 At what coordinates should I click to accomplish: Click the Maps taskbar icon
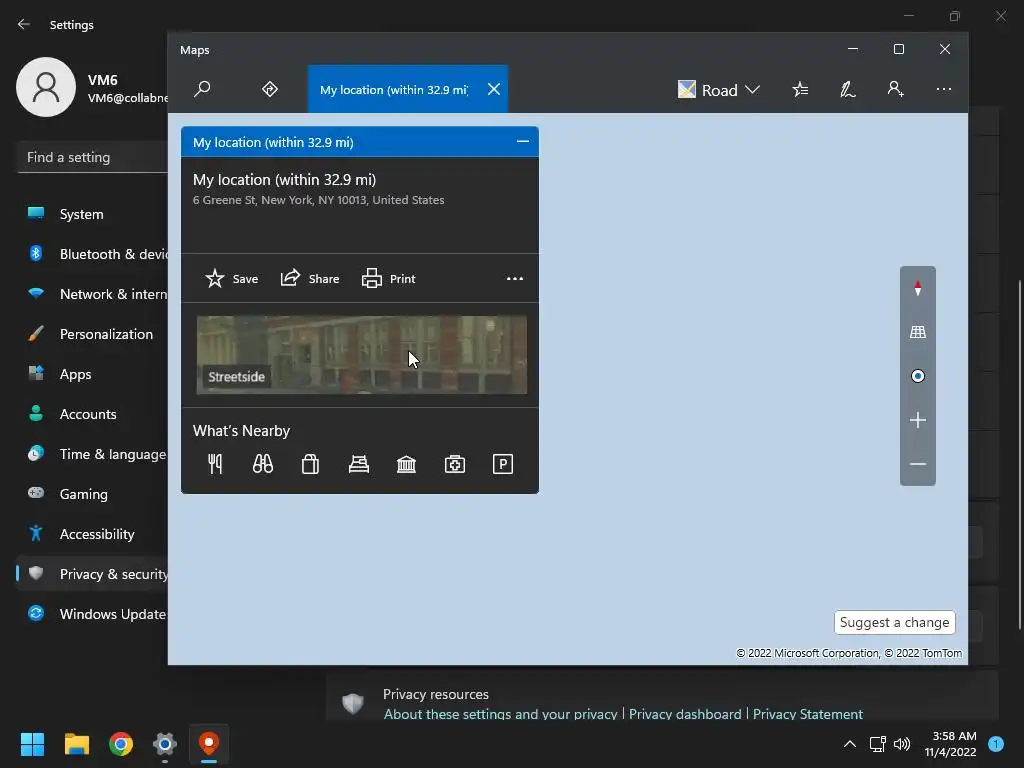(209, 743)
